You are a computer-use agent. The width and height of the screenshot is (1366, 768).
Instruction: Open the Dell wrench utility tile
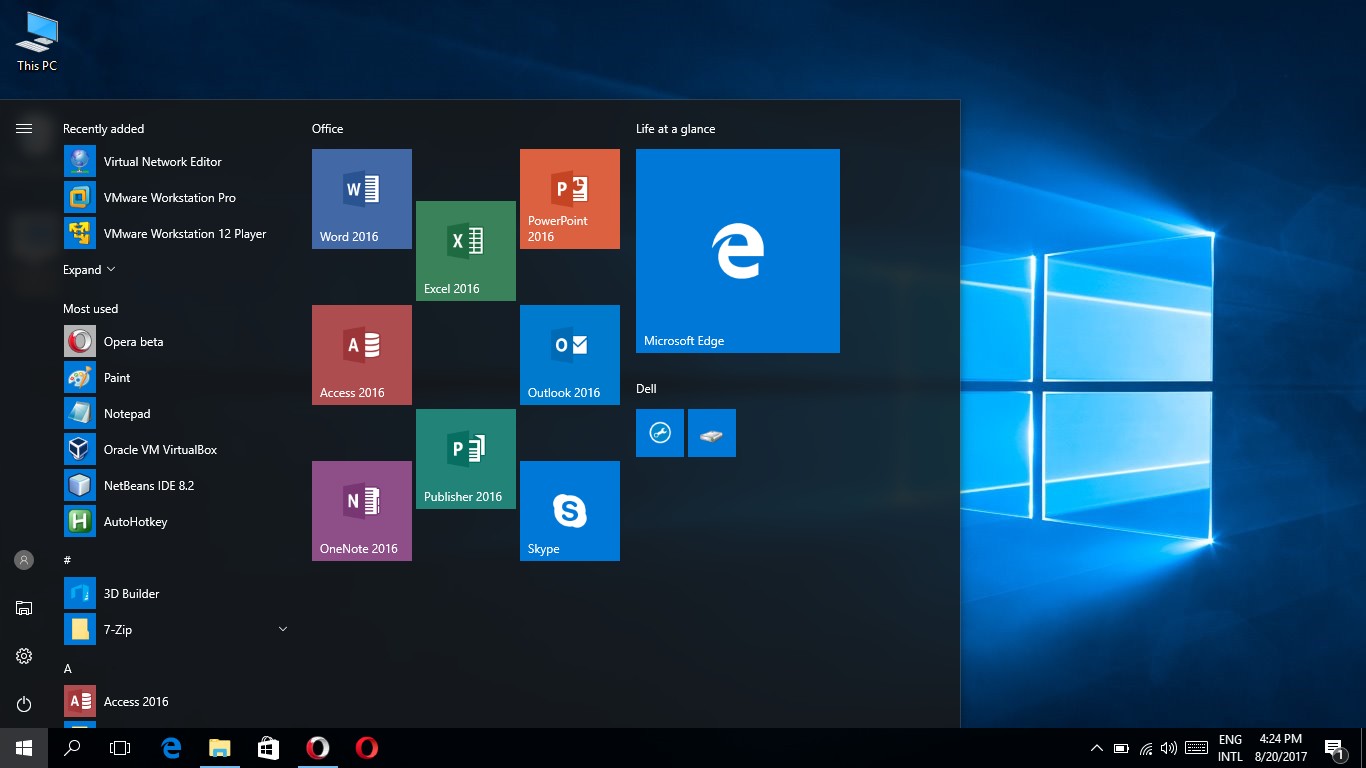point(659,432)
